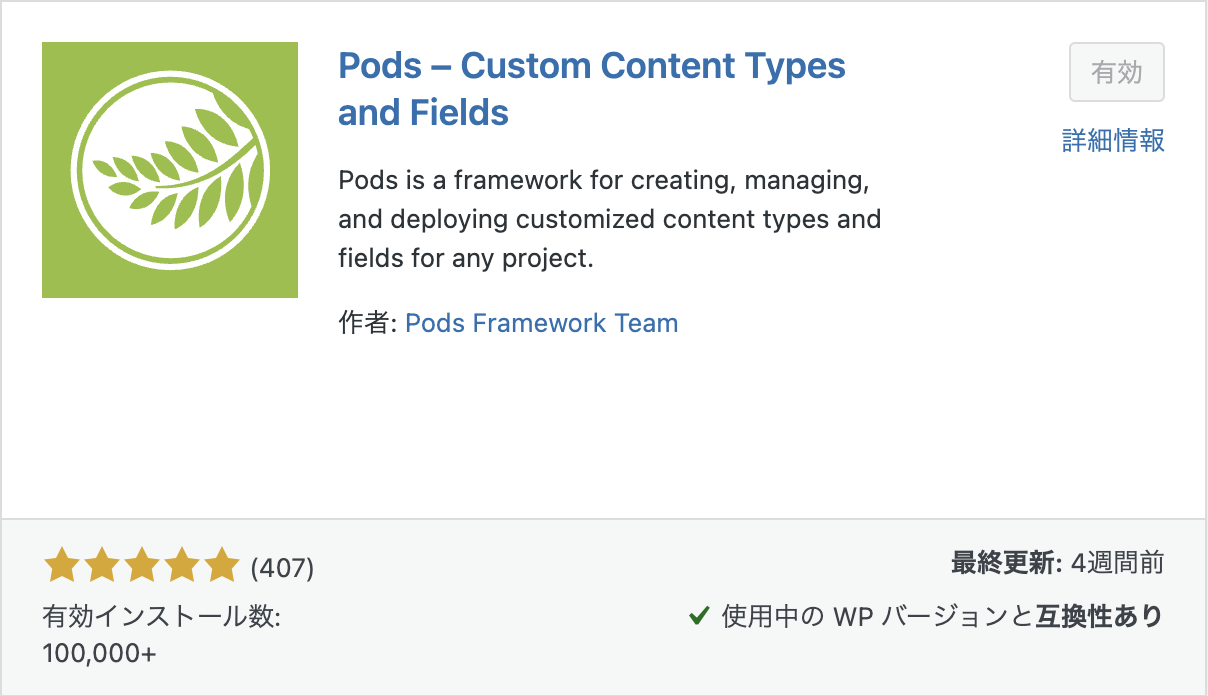Select the first rating star

[60, 565]
